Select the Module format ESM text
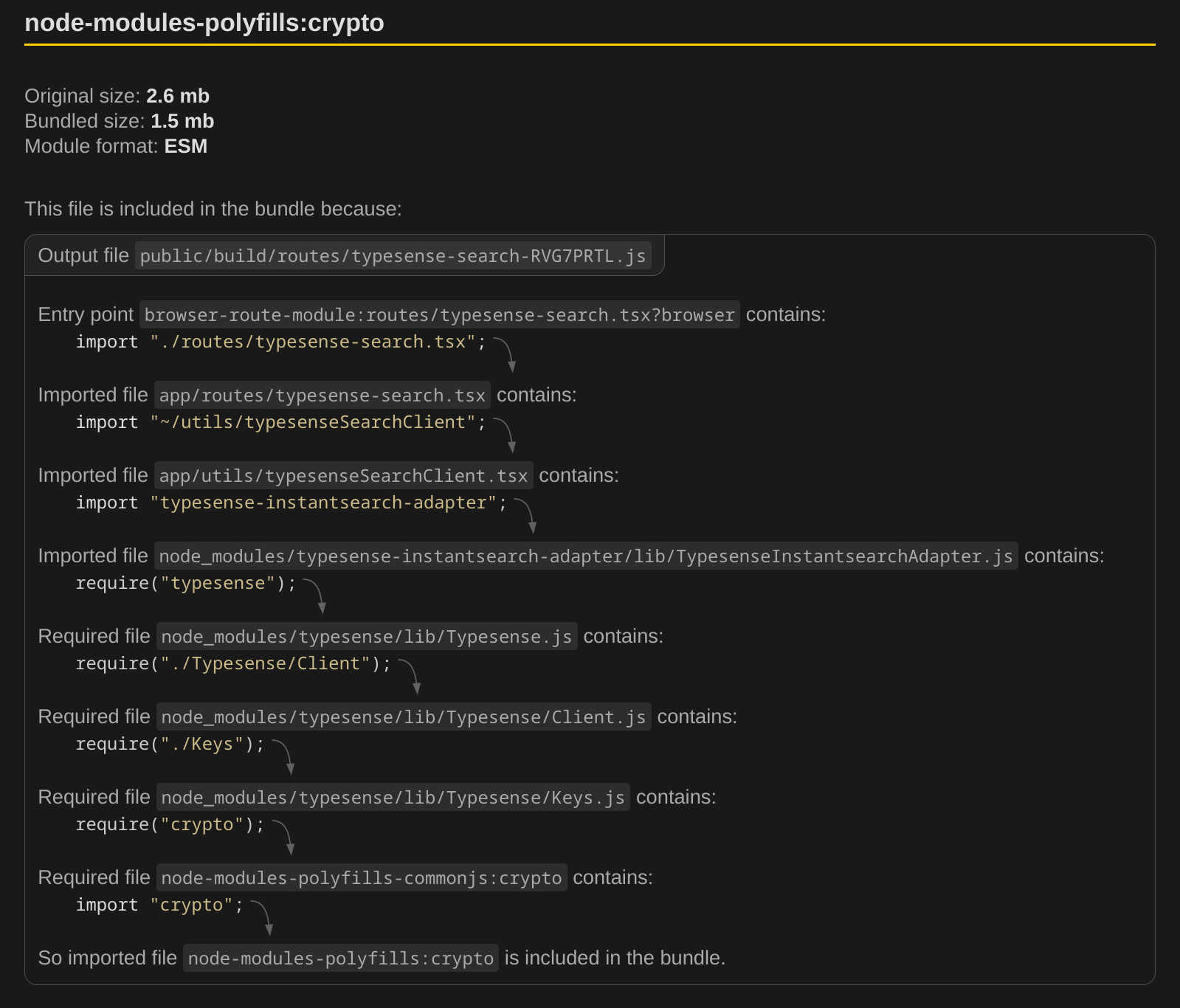The image size is (1180, 1008). pyautogui.click(x=116, y=146)
